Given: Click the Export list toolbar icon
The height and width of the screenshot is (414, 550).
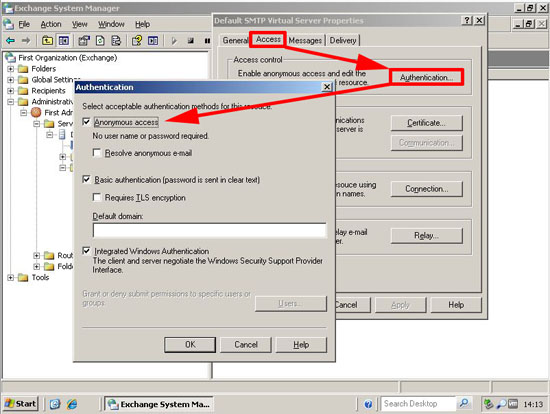Looking at the screenshot, I should pos(116,41).
